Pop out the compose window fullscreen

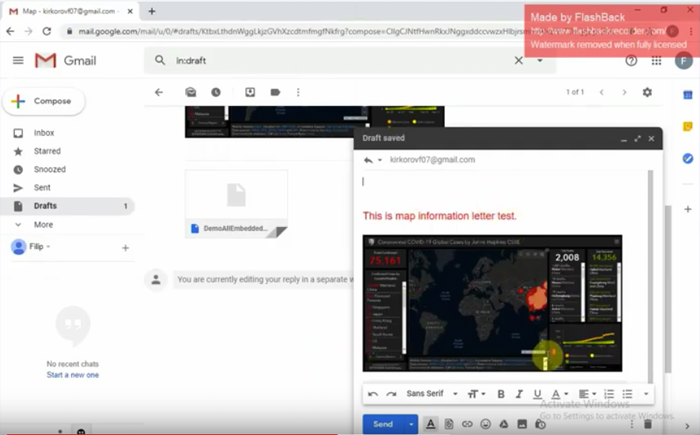pos(638,138)
